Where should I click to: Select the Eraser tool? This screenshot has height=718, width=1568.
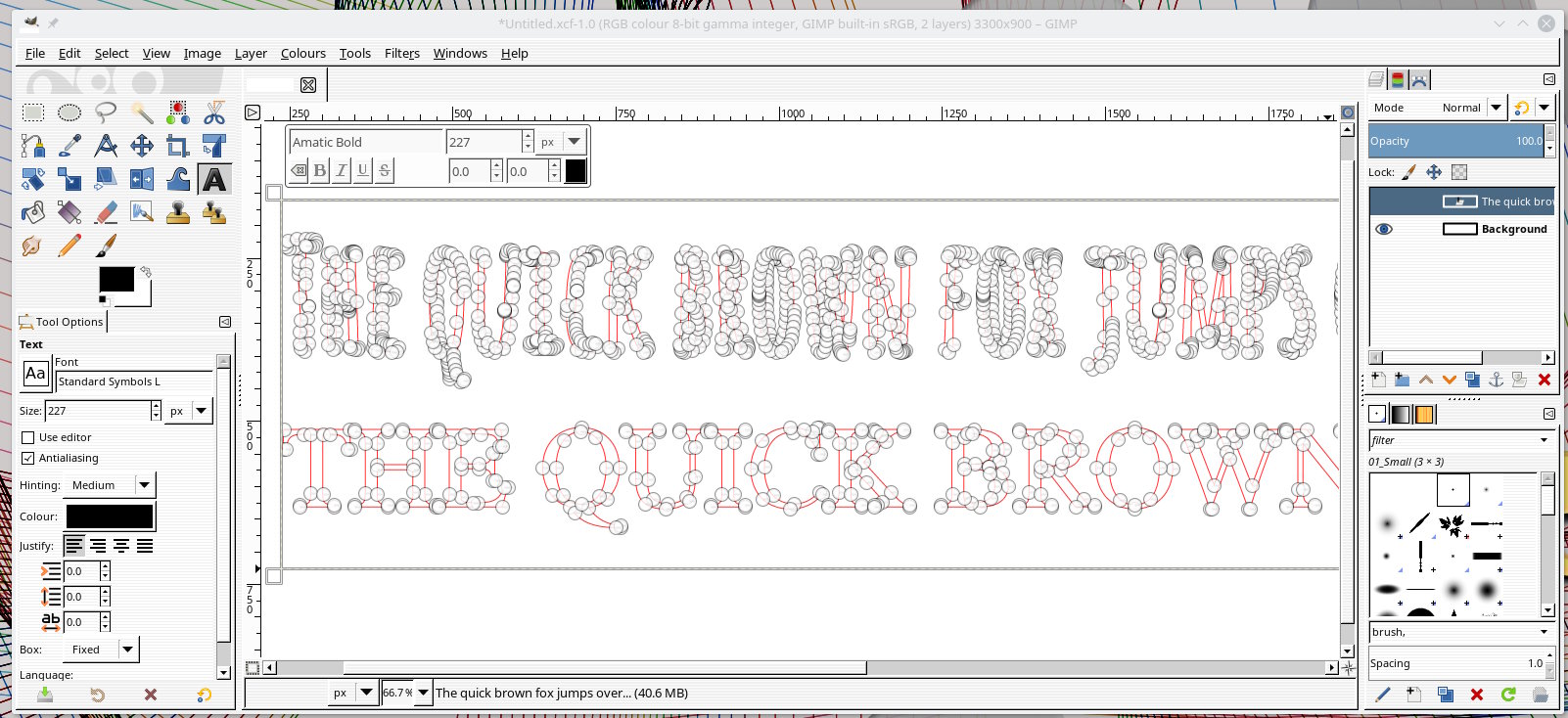(x=106, y=212)
